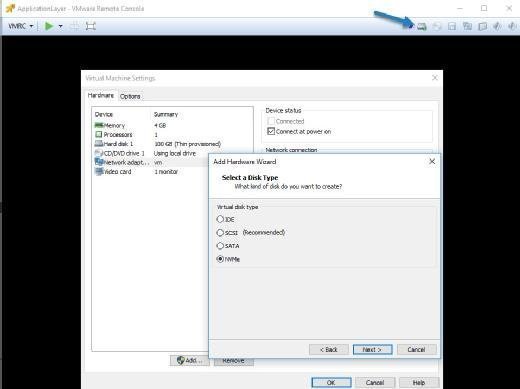Click the greyed Send Ctrl+Alt+Del toolbar icon

tap(74, 26)
